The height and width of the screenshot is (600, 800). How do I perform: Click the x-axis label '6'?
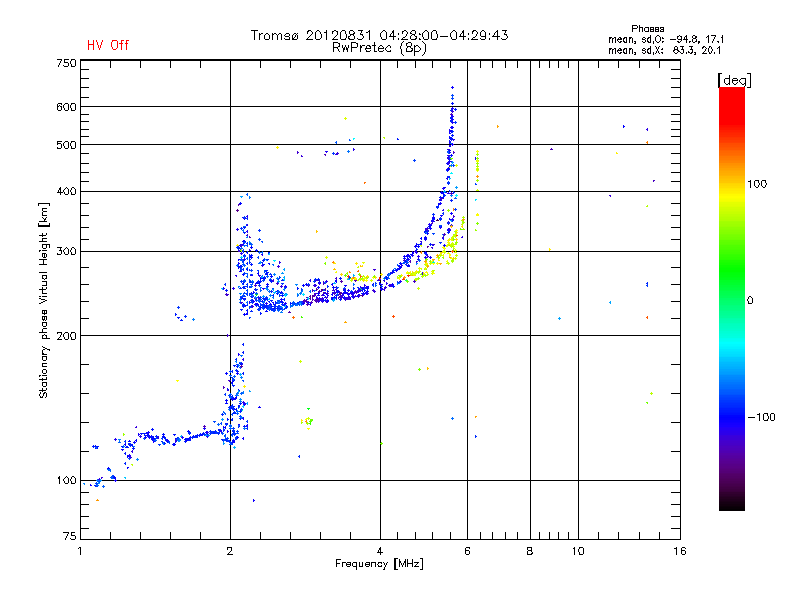point(467,551)
